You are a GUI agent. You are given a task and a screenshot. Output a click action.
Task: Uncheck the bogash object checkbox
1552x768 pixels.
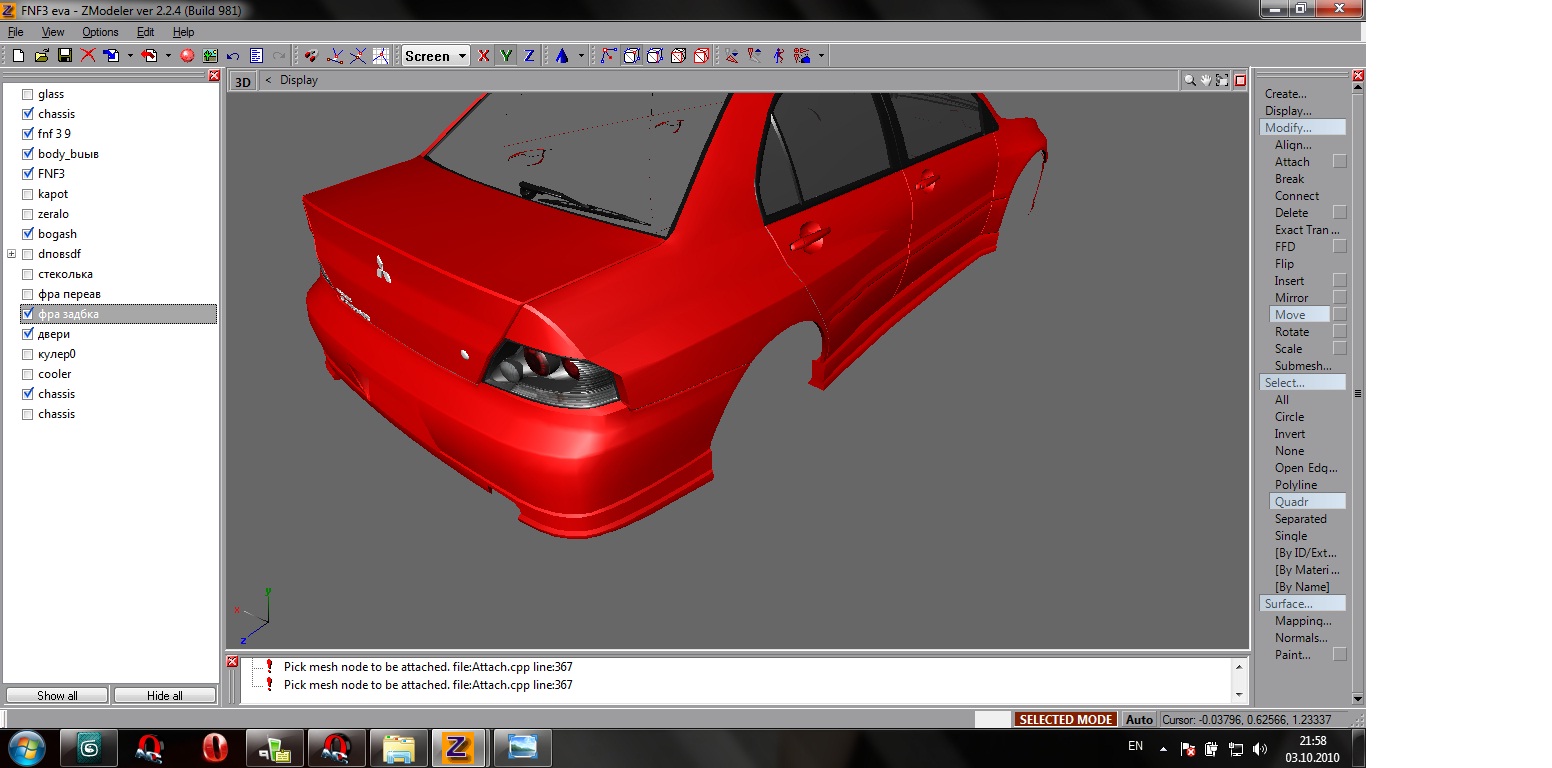(28, 234)
